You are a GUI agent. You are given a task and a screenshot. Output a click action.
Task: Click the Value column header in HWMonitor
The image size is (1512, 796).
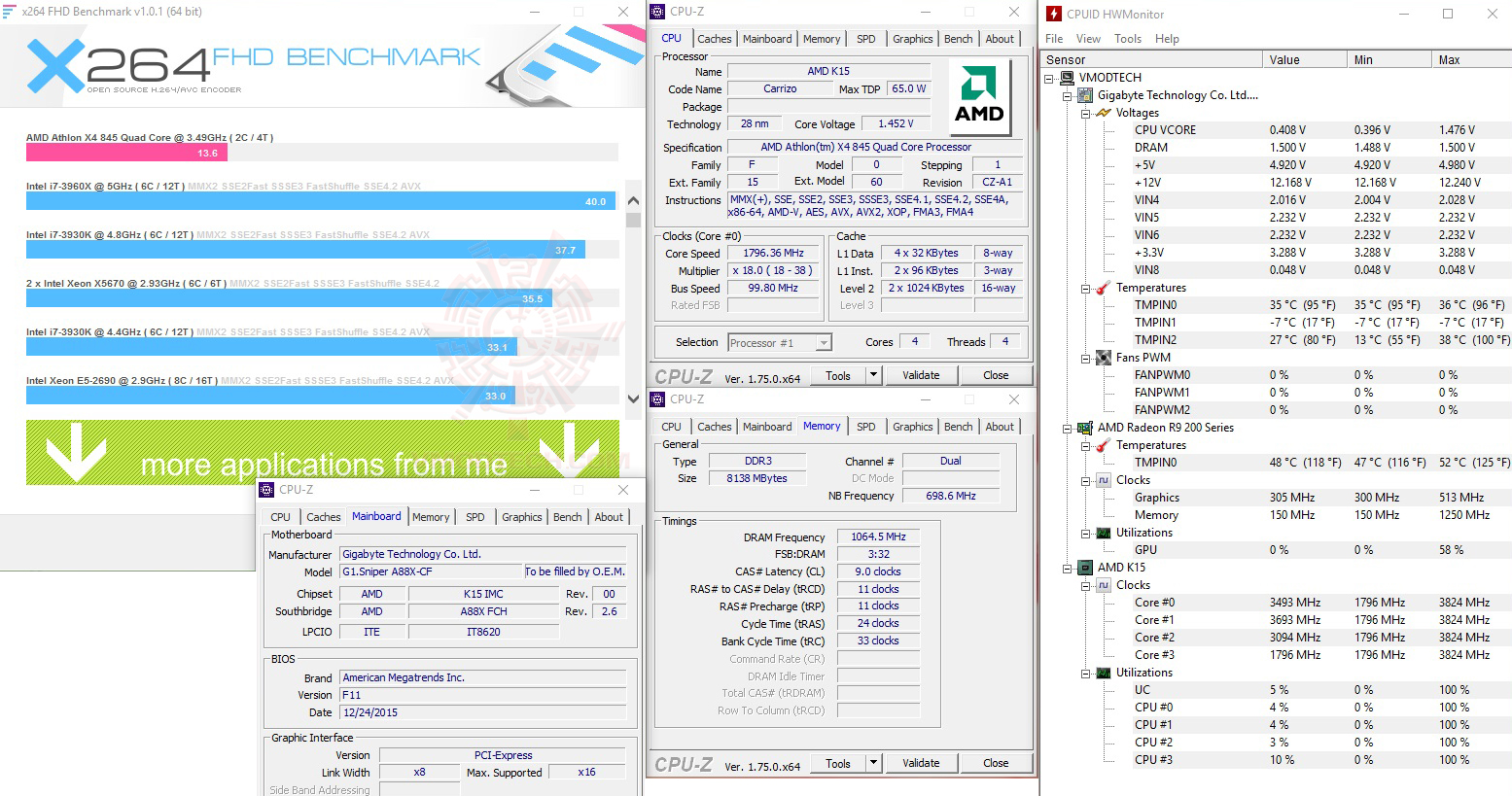[x=1305, y=59]
